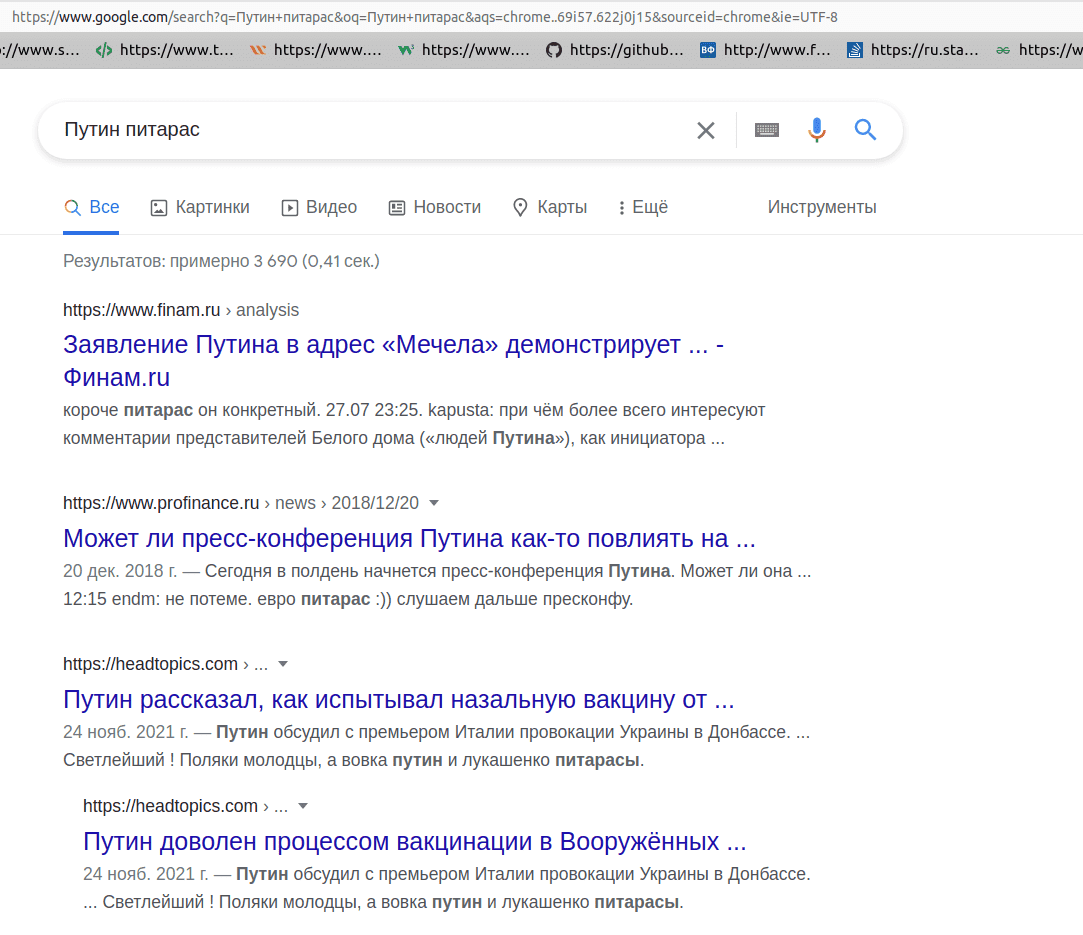Open the GitHub bookmark in the bookmarks bar
Viewport: 1083px width, 935px height.
click(615, 50)
